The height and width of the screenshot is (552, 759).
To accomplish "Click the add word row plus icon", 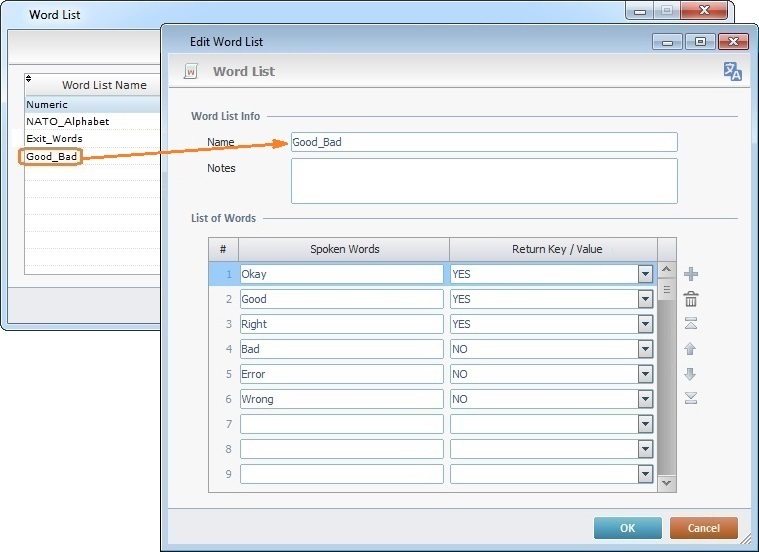I will (690, 274).
